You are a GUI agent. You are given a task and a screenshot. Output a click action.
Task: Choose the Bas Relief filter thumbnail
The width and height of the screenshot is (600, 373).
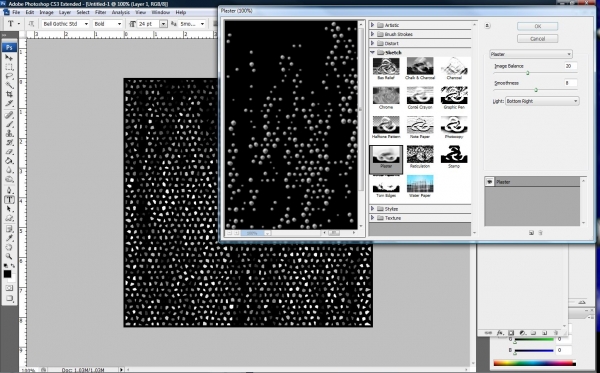386,69
